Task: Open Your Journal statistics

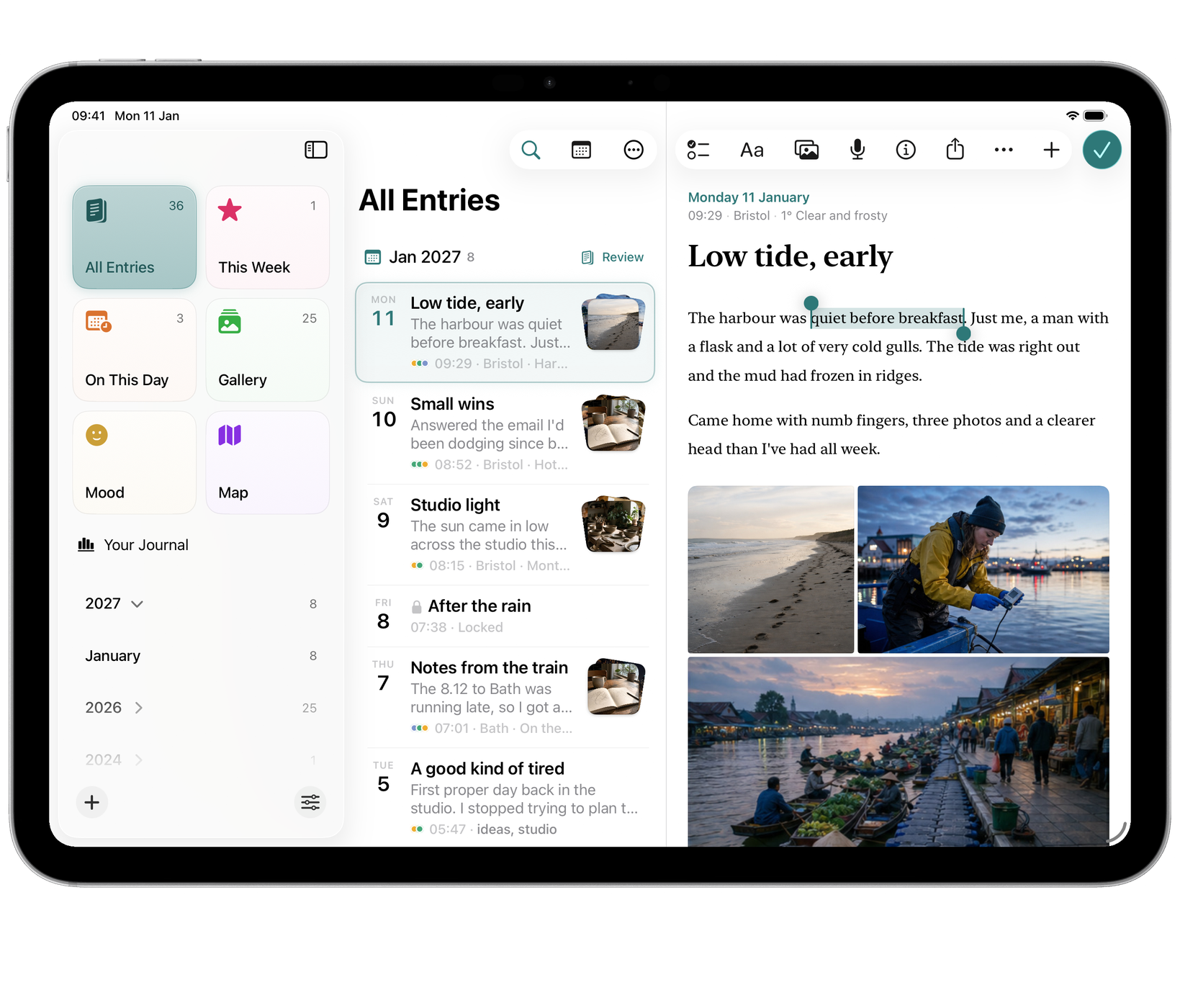Action: tap(133, 545)
